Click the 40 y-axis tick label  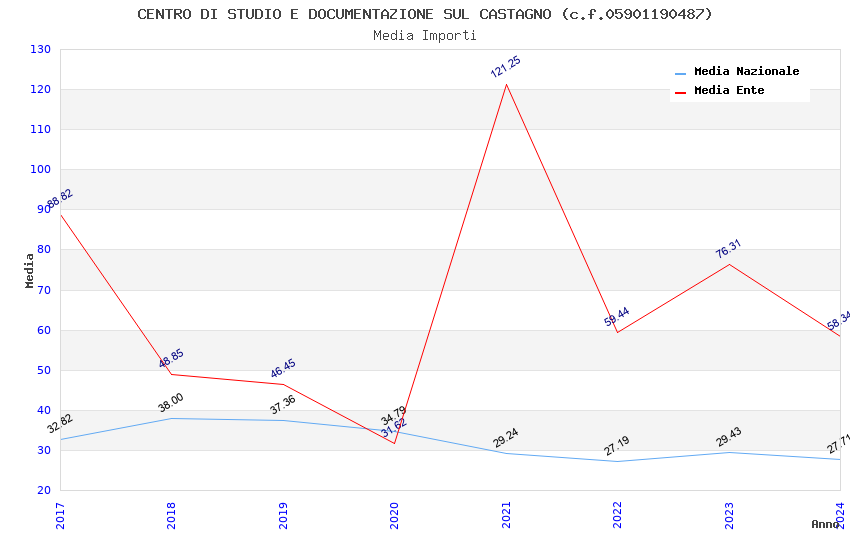coord(44,410)
